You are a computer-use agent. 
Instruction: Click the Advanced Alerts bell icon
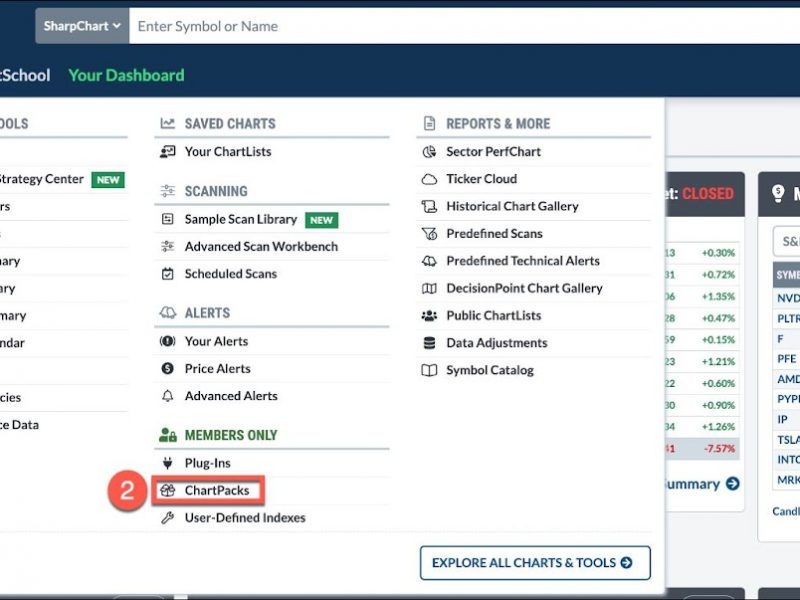point(167,396)
